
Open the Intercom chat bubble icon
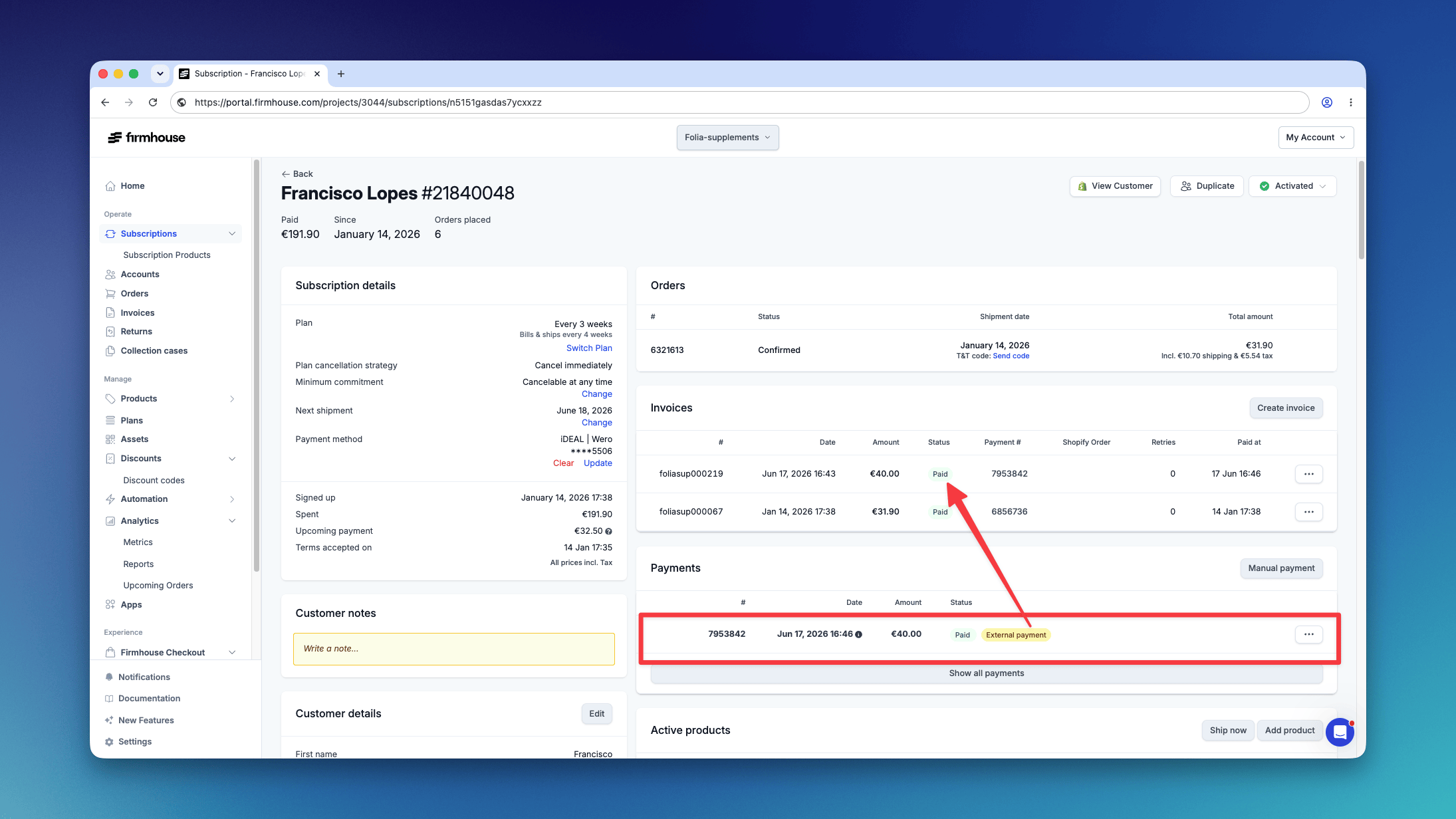(x=1340, y=732)
